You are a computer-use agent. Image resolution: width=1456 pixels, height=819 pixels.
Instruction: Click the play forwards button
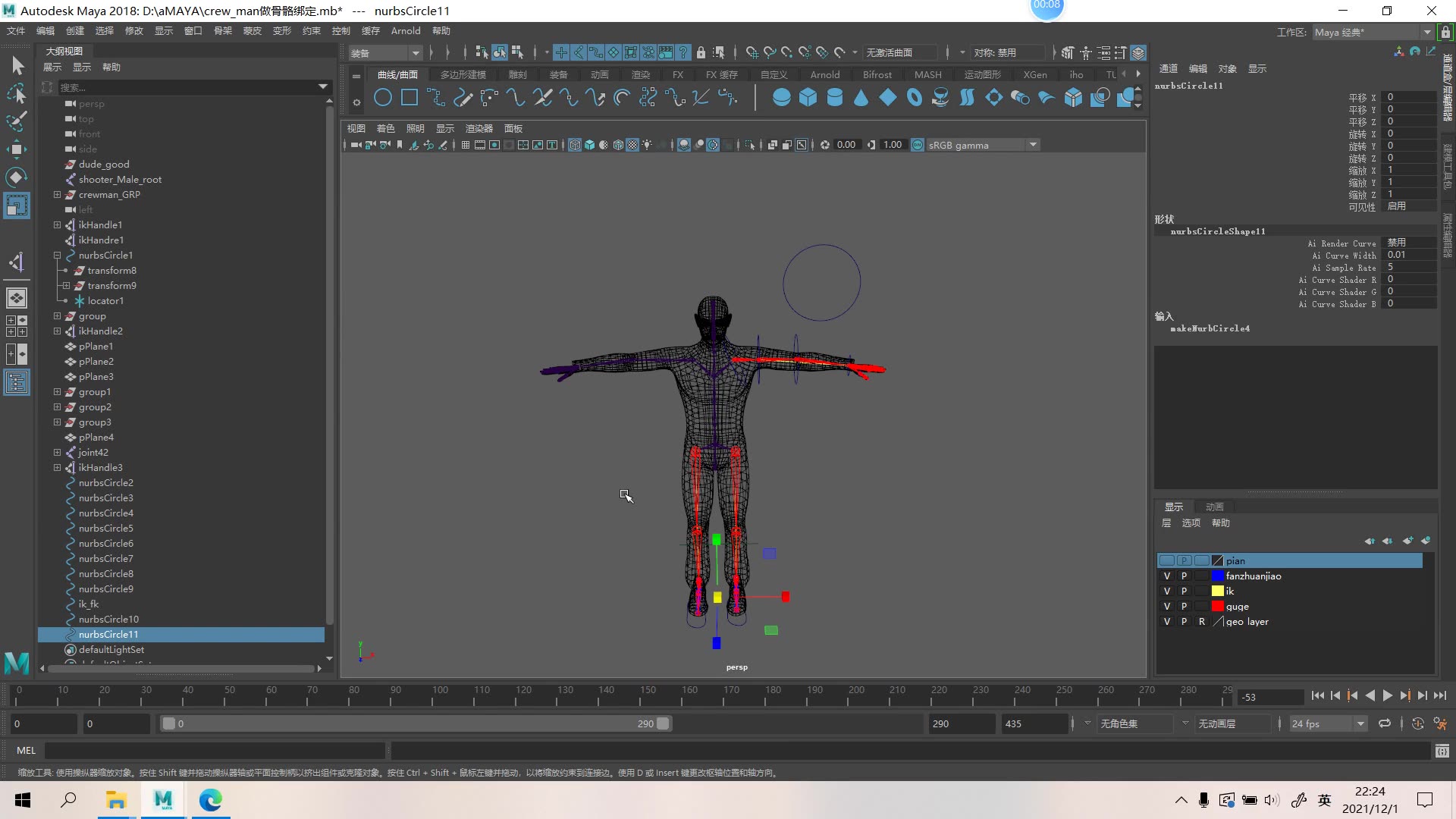click(x=1387, y=695)
